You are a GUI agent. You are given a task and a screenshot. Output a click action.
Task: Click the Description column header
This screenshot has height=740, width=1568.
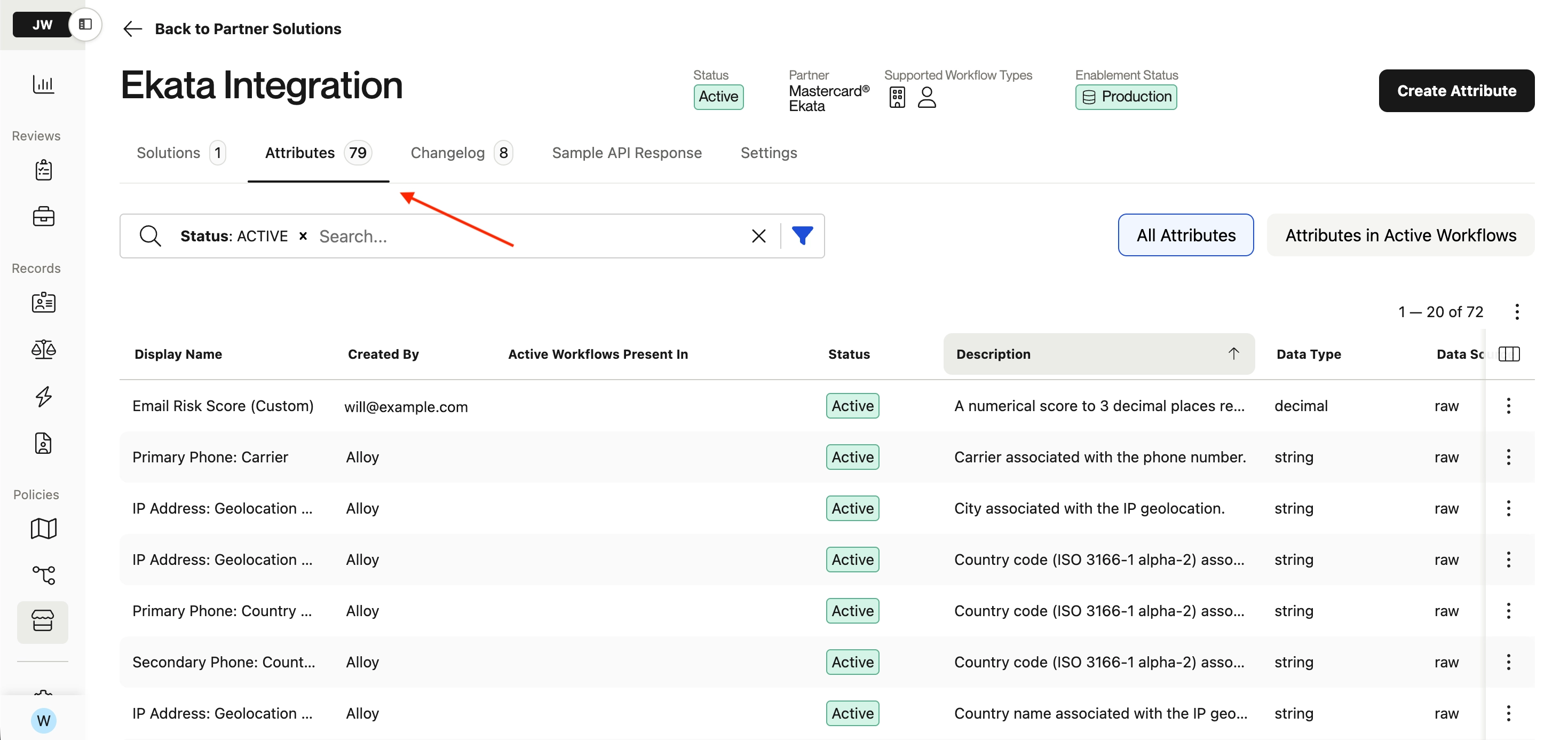tap(1099, 354)
